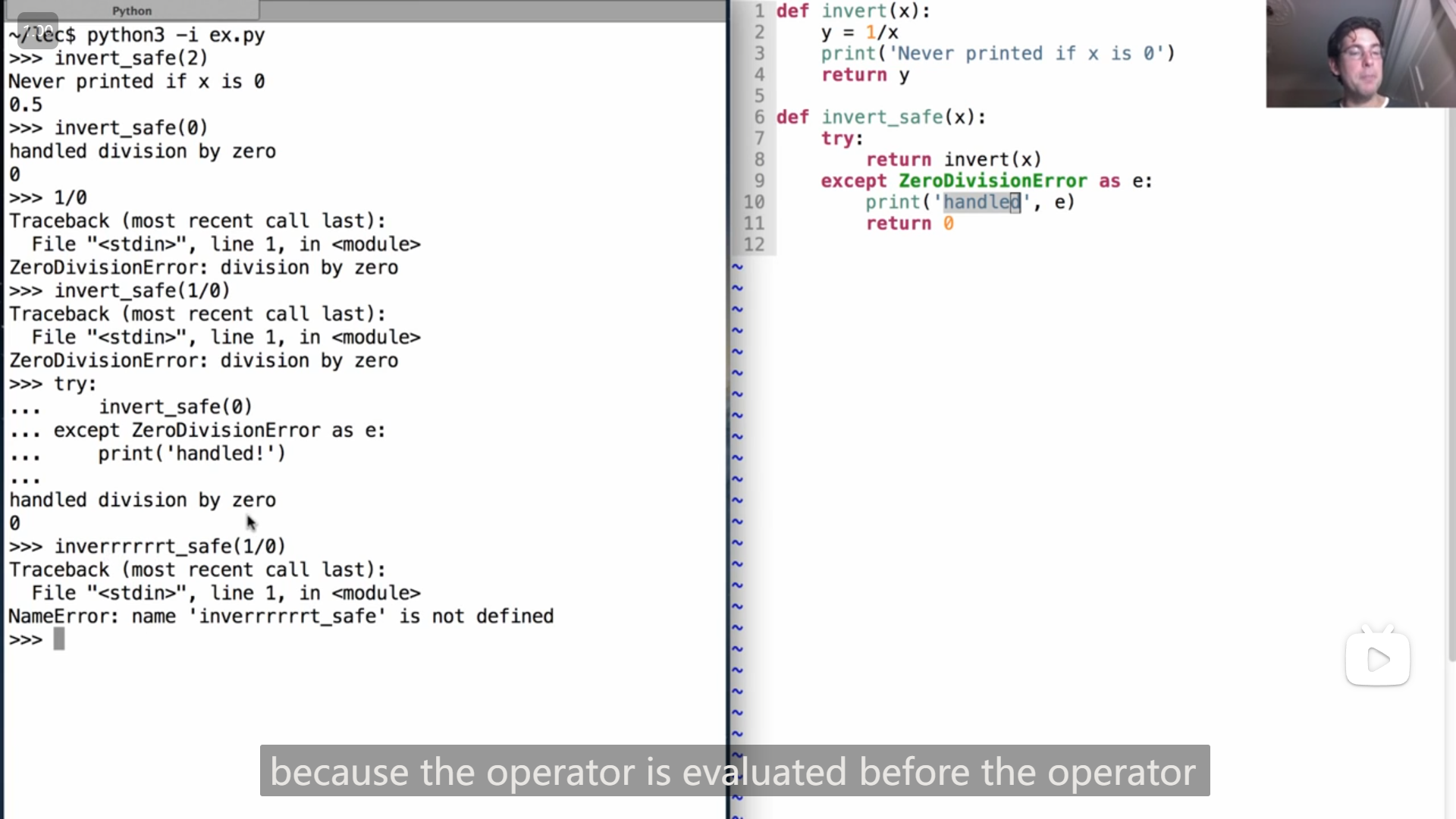Click the video time badge overlay
The width and height of the screenshot is (1456, 819).
click(37, 31)
